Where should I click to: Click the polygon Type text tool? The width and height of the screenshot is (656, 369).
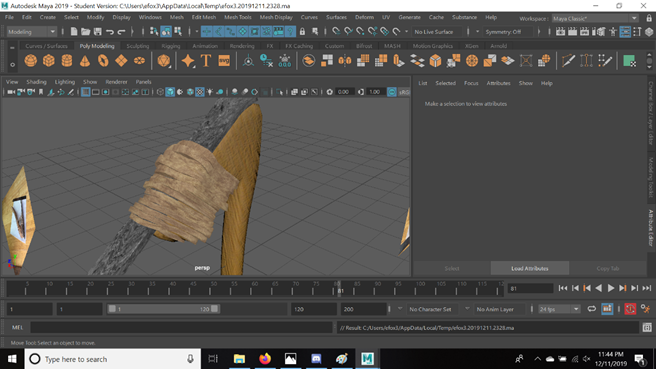(206, 61)
